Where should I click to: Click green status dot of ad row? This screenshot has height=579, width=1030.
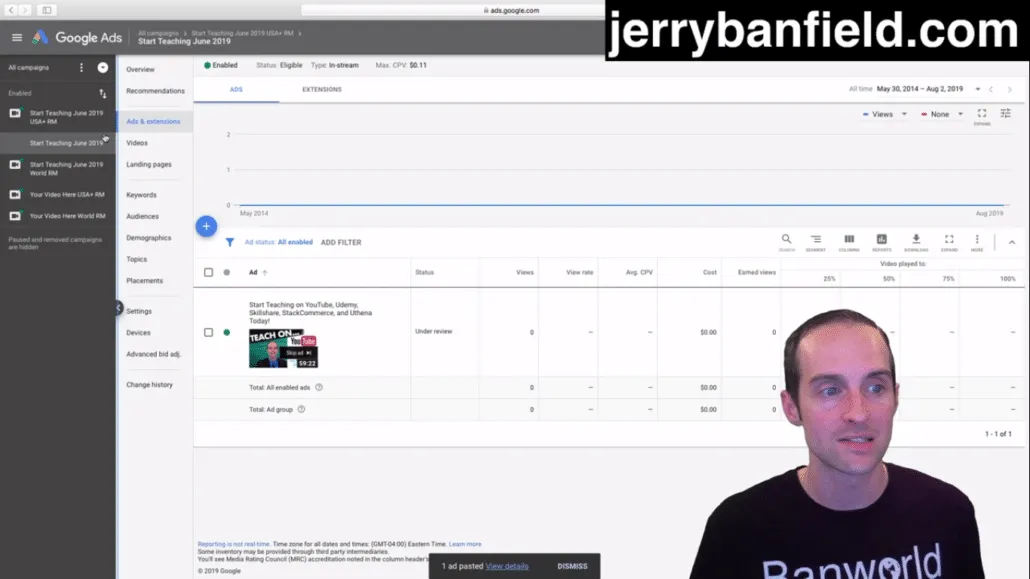tap(227, 332)
